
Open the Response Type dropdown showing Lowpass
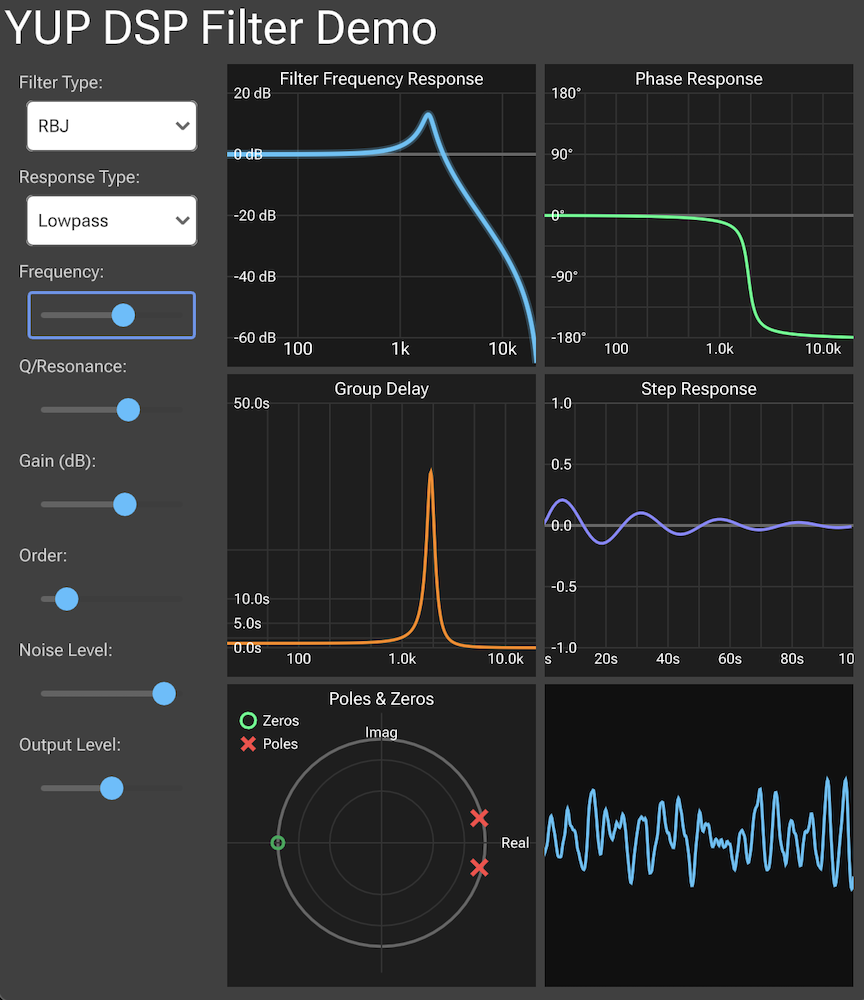pyautogui.click(x=112, y=221)
